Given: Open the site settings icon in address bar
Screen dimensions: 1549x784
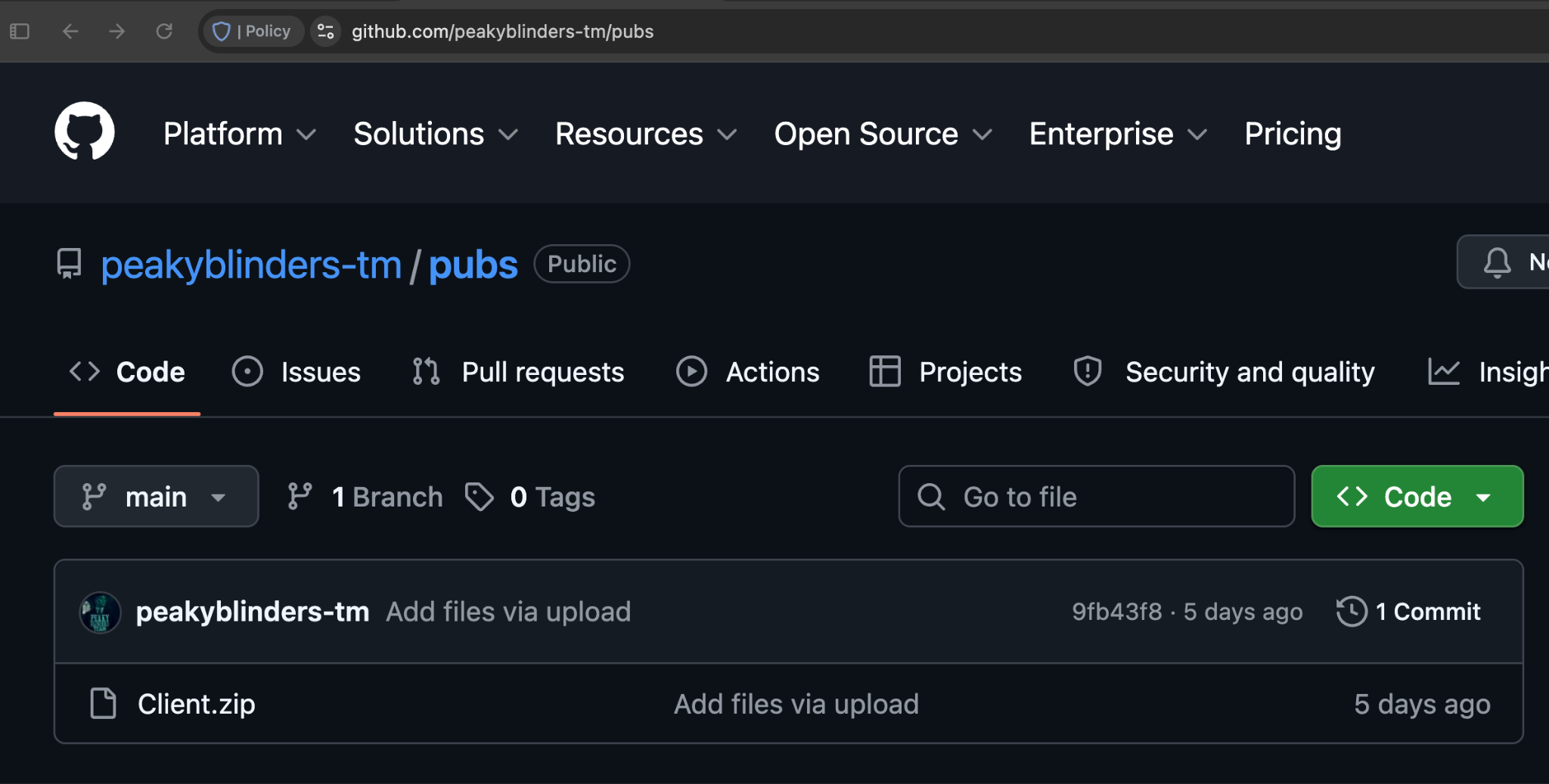Looking at the screenshot, I should click(x=326, y=31).
